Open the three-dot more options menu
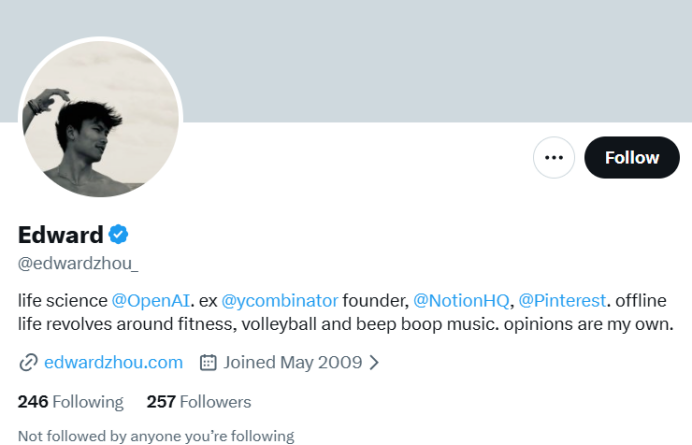This screenshot has height=445, width=692. tap(554, 157)
